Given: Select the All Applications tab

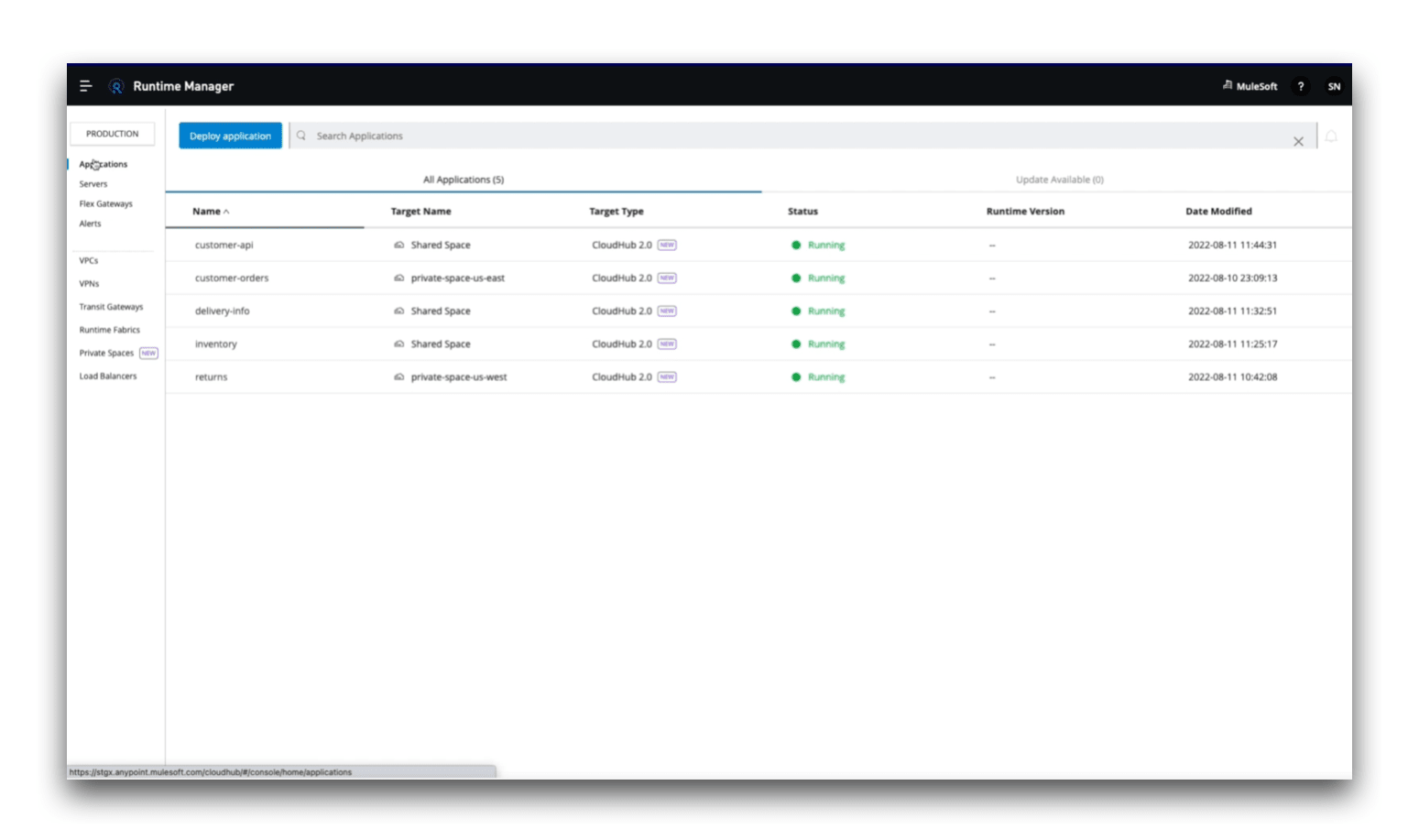Looking at the screenshot, I should click(463, 180).
